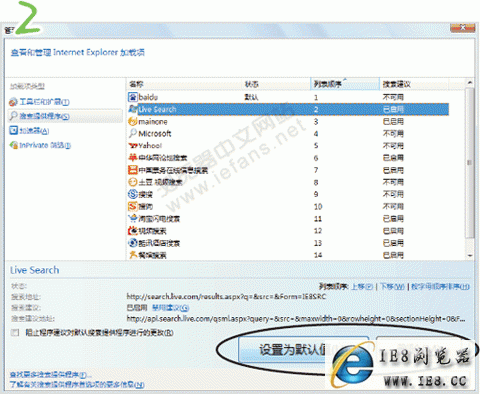Click the 搜狗 orange S icon
This screenshot has width=480, height=394.
point(133,206)
